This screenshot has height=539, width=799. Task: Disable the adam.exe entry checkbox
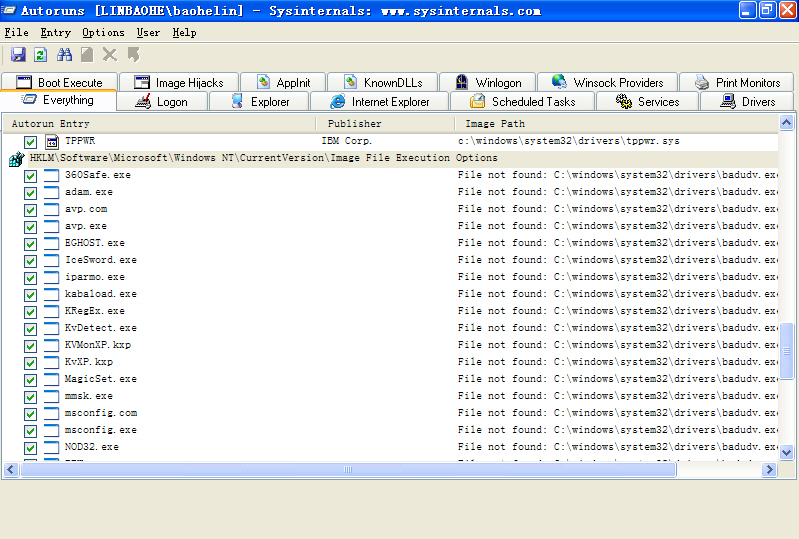coord(31,193)
